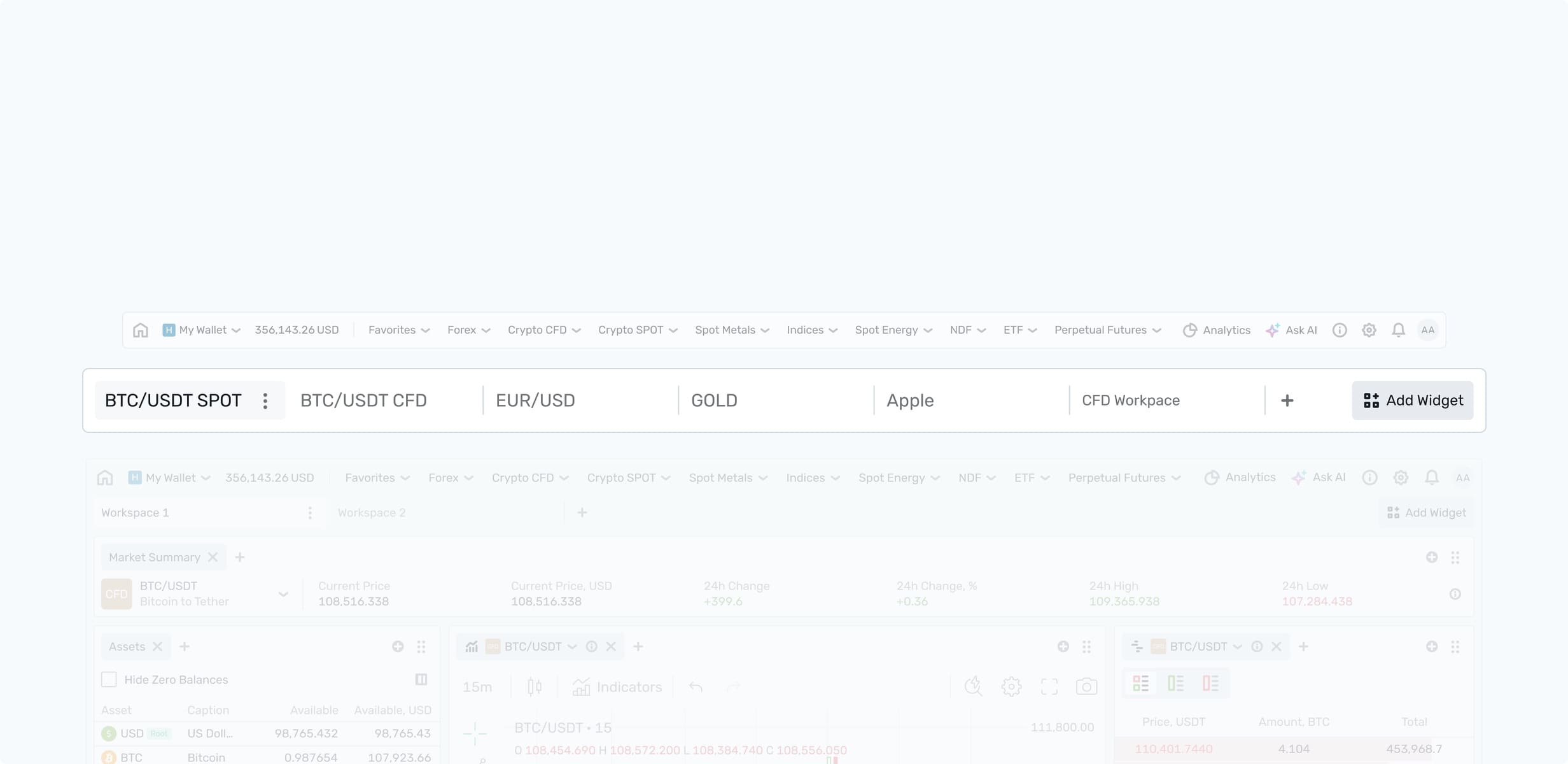Switch to the BTC/USDT CFD tab
Image resolution: width=1568 pixels, height=764 pixels.
[x=363, y=400]
